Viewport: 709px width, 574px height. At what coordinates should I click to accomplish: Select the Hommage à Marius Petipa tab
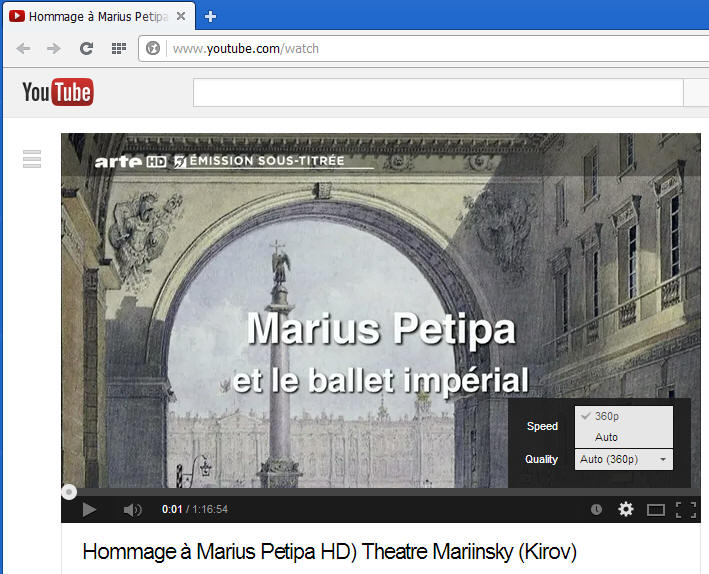[99, 17]
